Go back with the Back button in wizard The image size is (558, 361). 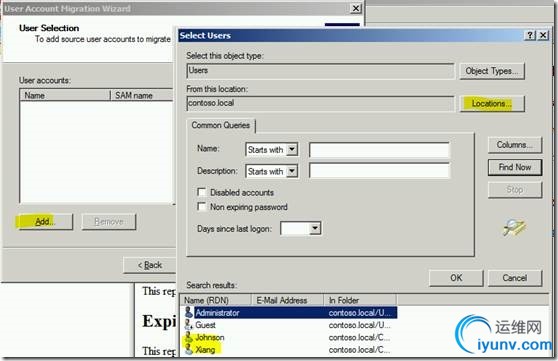coord(150,265)
